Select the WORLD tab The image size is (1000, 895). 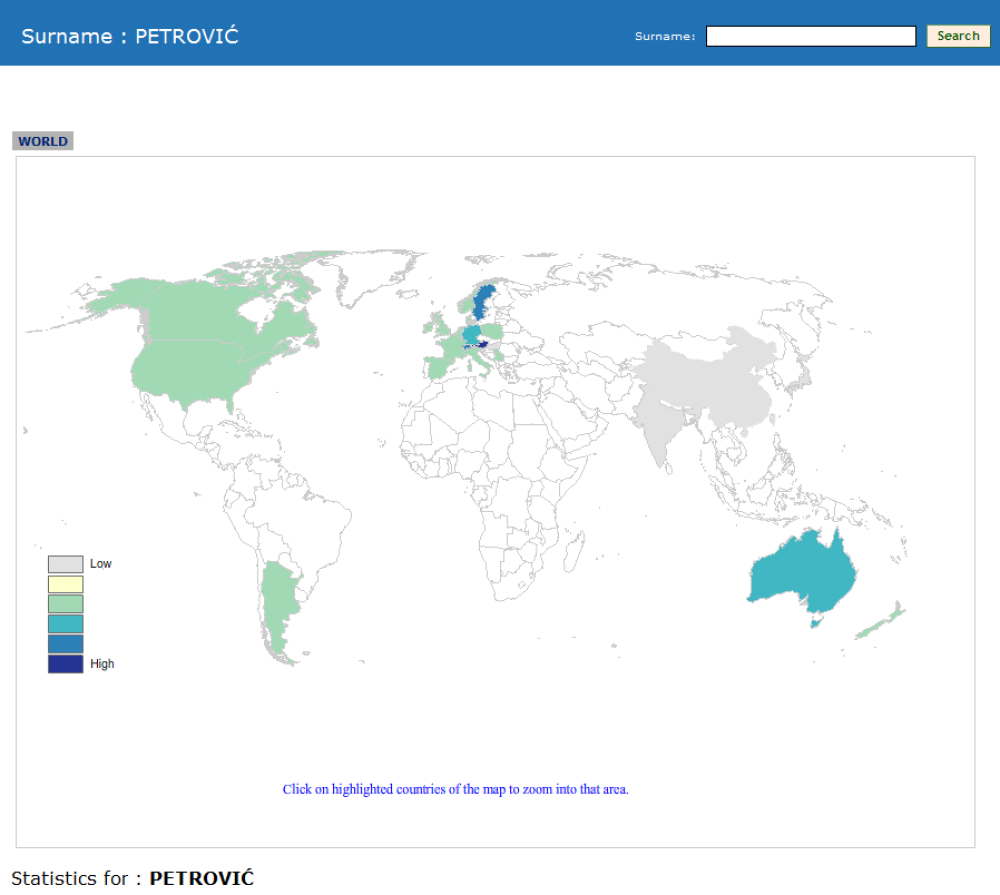(43, 141)
